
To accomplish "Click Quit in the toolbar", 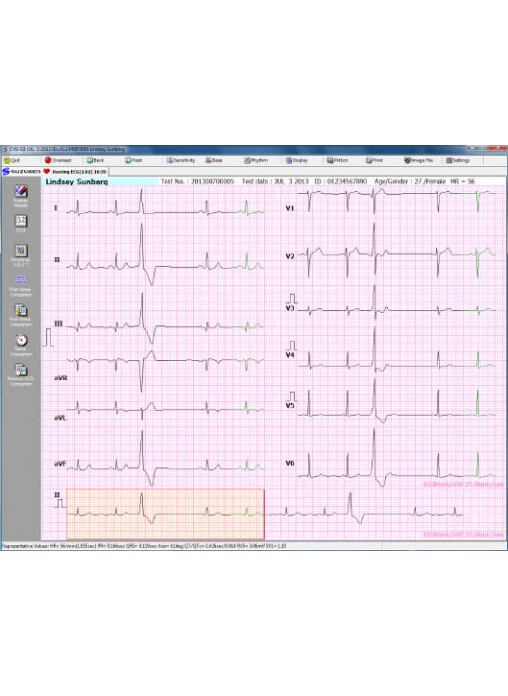I will [x=12, y=160].
